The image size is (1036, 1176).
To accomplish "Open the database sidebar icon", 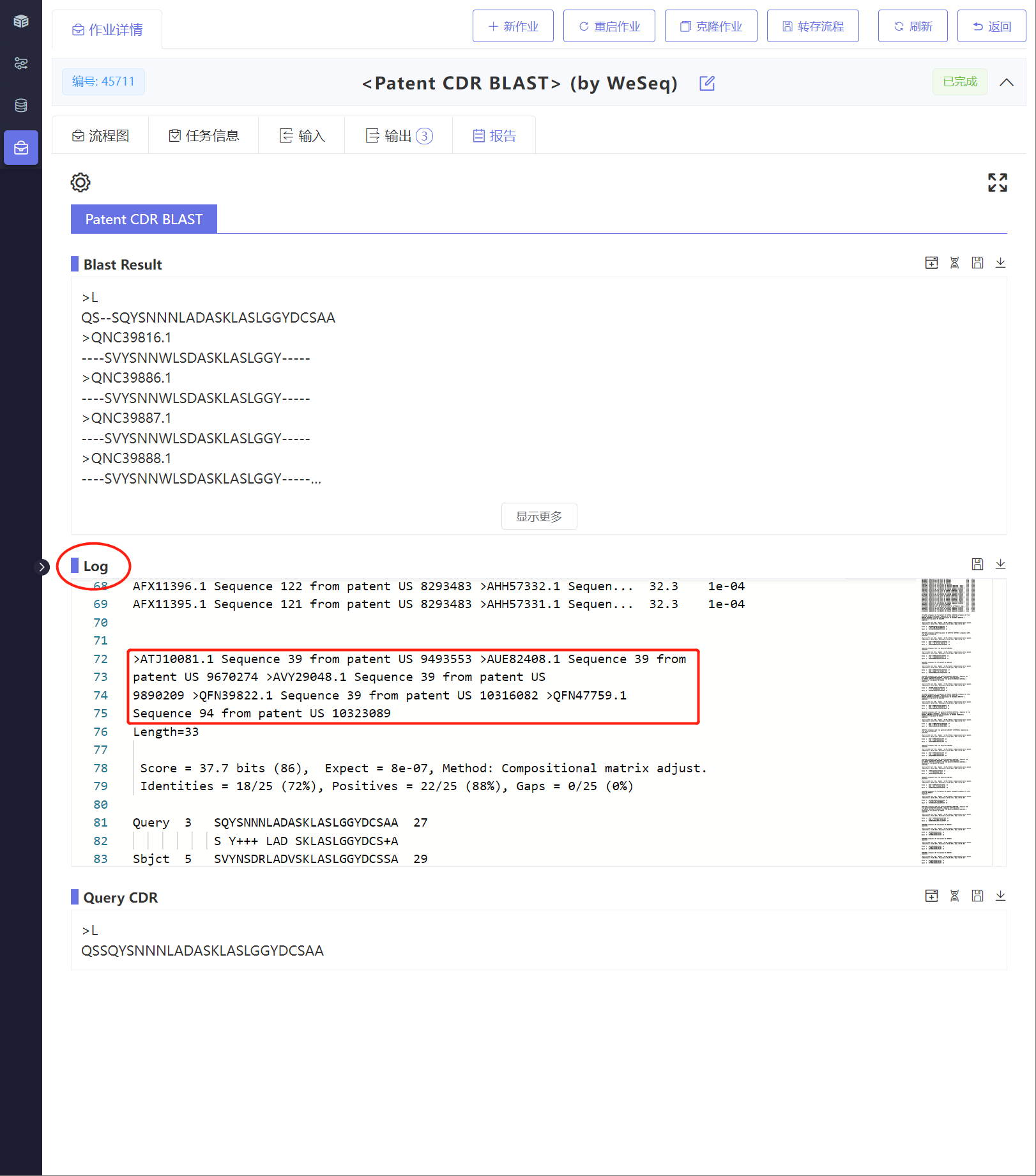I will coord(21,105).
